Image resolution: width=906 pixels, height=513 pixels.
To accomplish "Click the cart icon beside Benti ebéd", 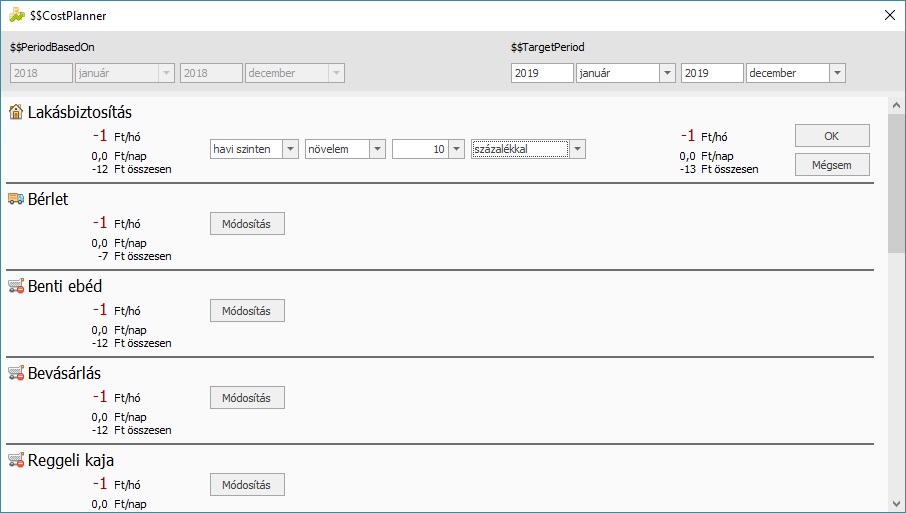I will pos(16,286).
